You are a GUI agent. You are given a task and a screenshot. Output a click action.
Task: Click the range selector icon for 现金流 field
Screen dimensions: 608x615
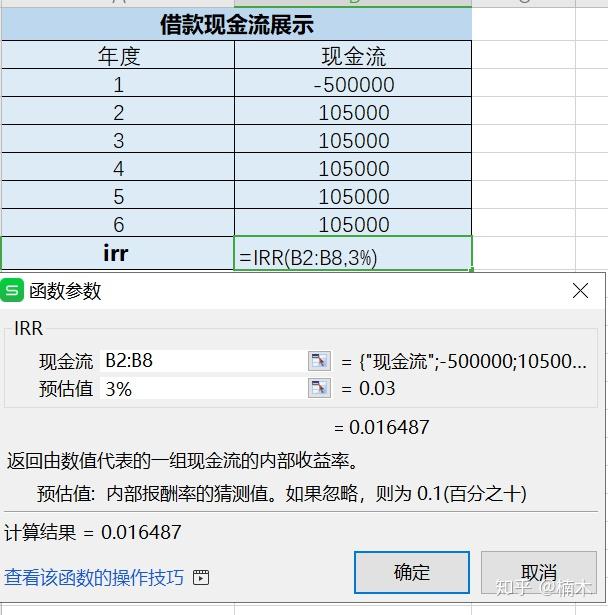tap(319, 361)
